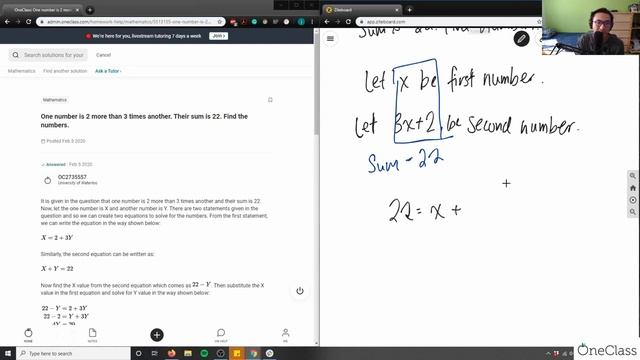
Task: Go back in the Ziteboard browser window
Action: [x=327, y=22]
